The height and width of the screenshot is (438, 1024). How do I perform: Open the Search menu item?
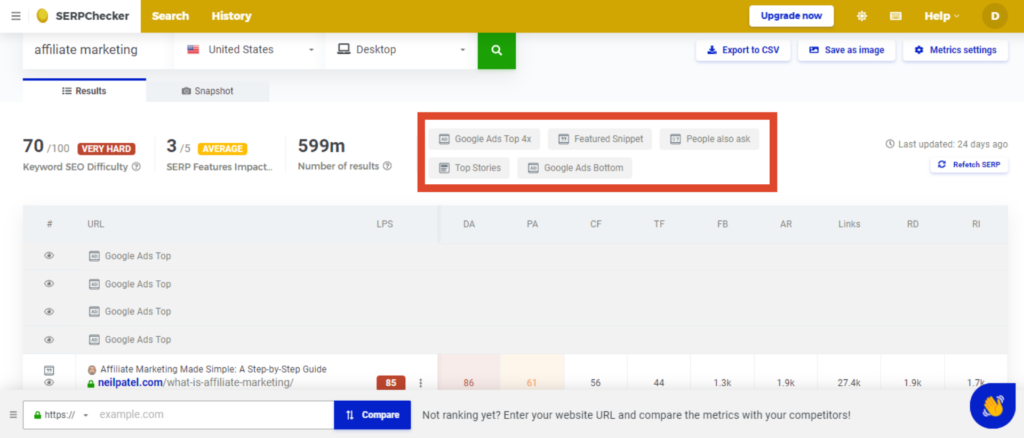pos(170,16)
